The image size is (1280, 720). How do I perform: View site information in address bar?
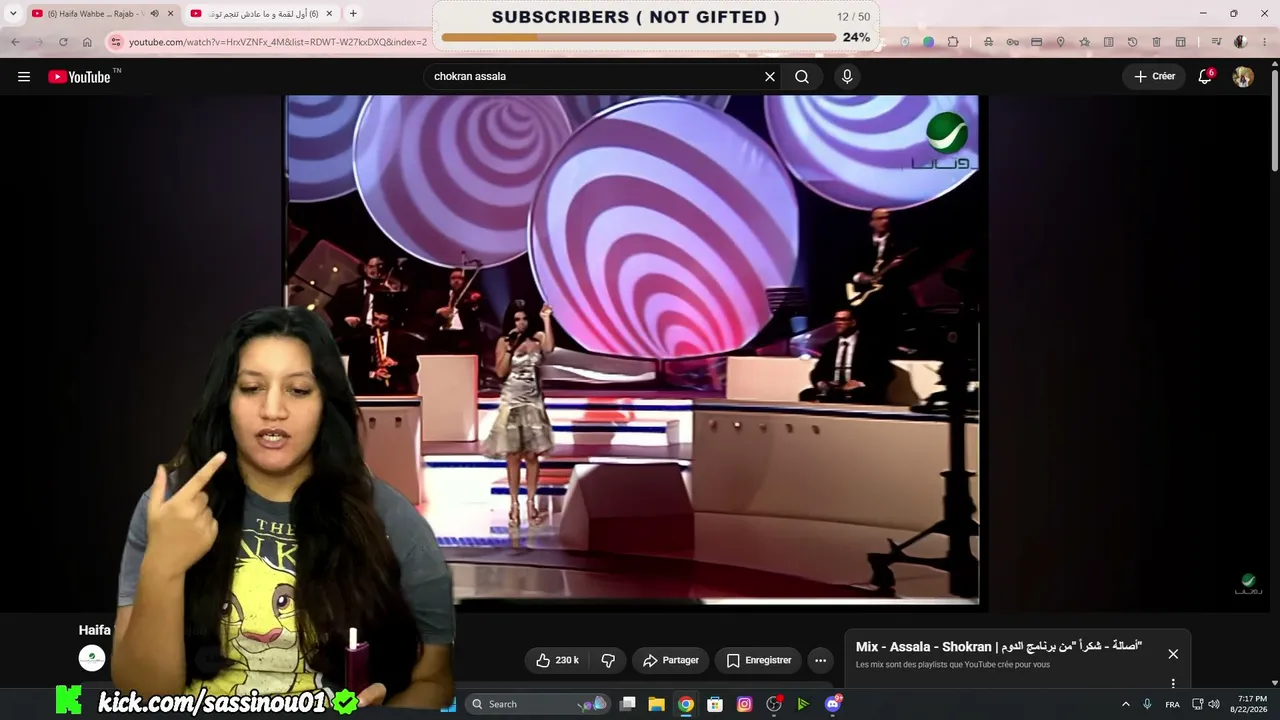116,42
